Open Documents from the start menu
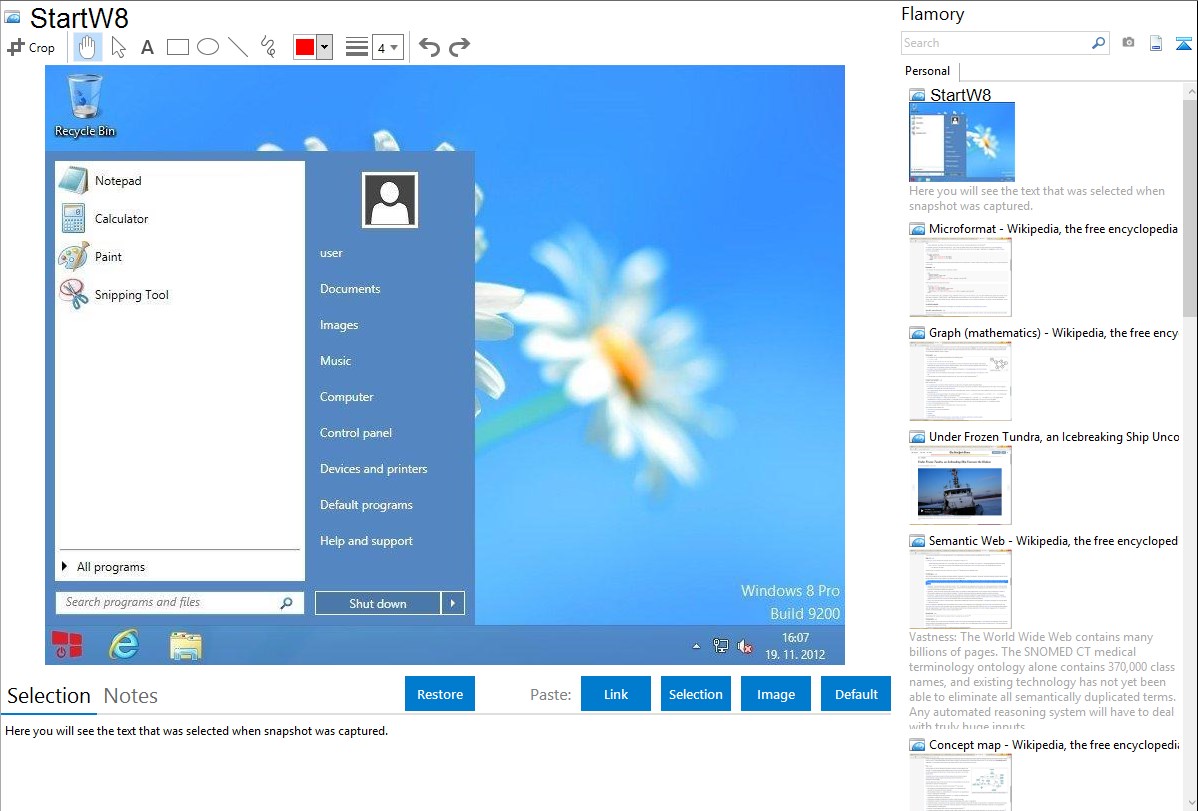1198x811 pixels. click(350, 289)
